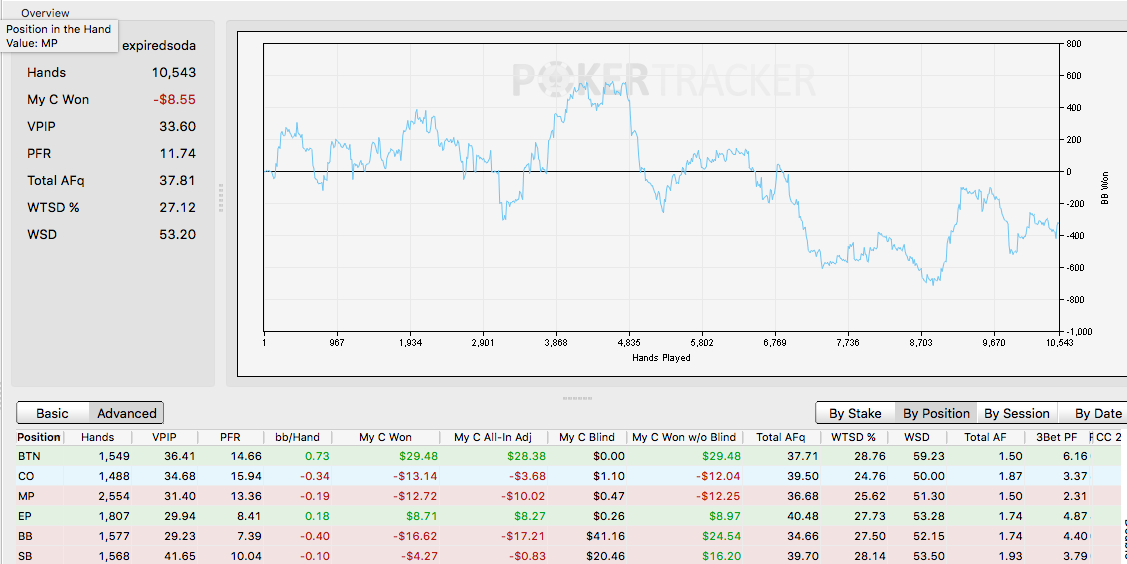This screenshot has width=1127, height=564.
Task: Click BTN 3Bet PF value 6.16
Action: [1076, 456]
